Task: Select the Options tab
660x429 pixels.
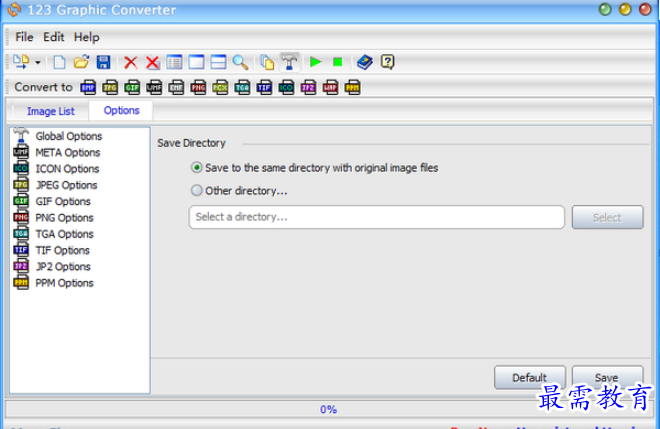Action: 121,110
